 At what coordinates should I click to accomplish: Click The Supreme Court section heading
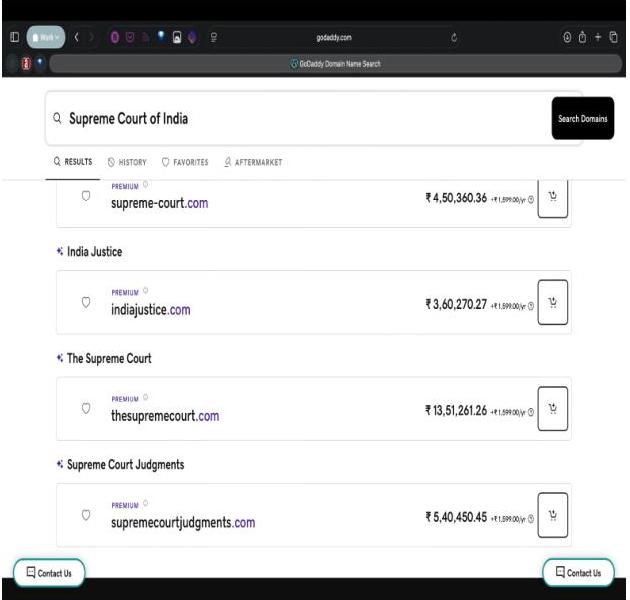point(109,358)
